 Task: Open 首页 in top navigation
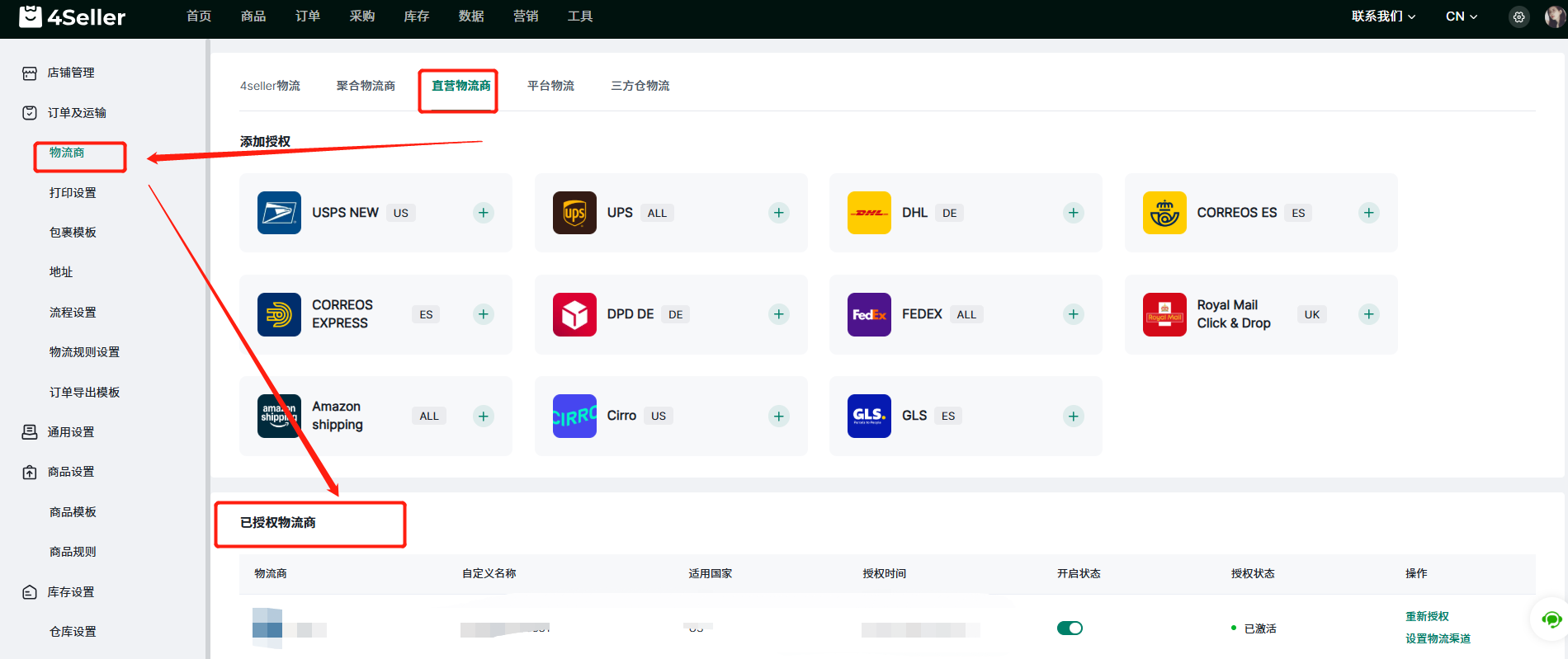coord(199,16)
